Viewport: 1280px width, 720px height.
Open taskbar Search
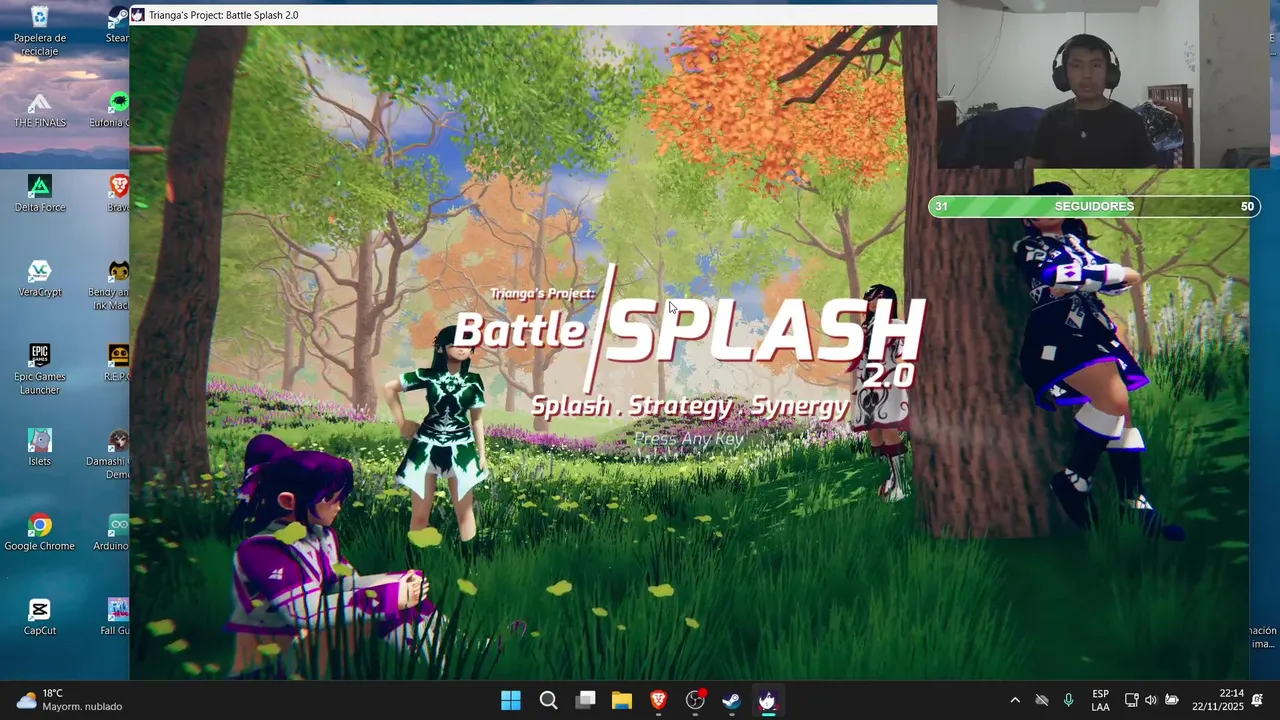tap(548, 700)
